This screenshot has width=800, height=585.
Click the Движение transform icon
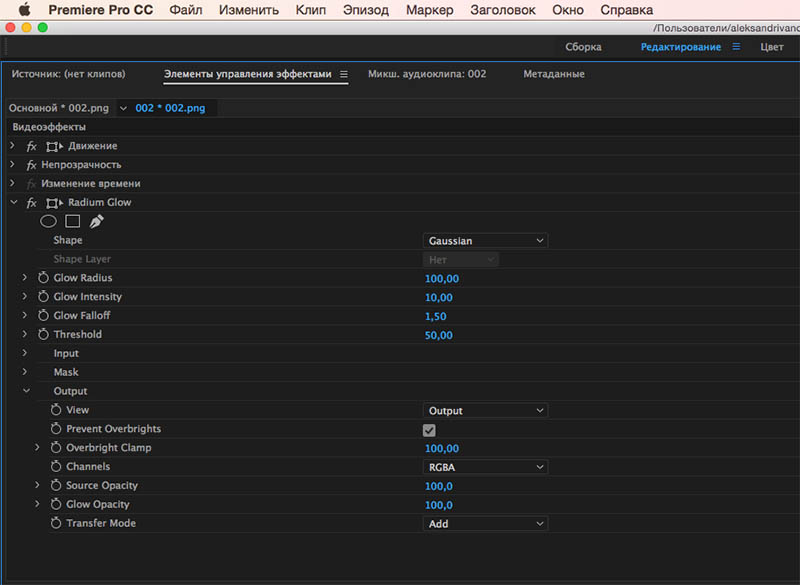(54, 146)
